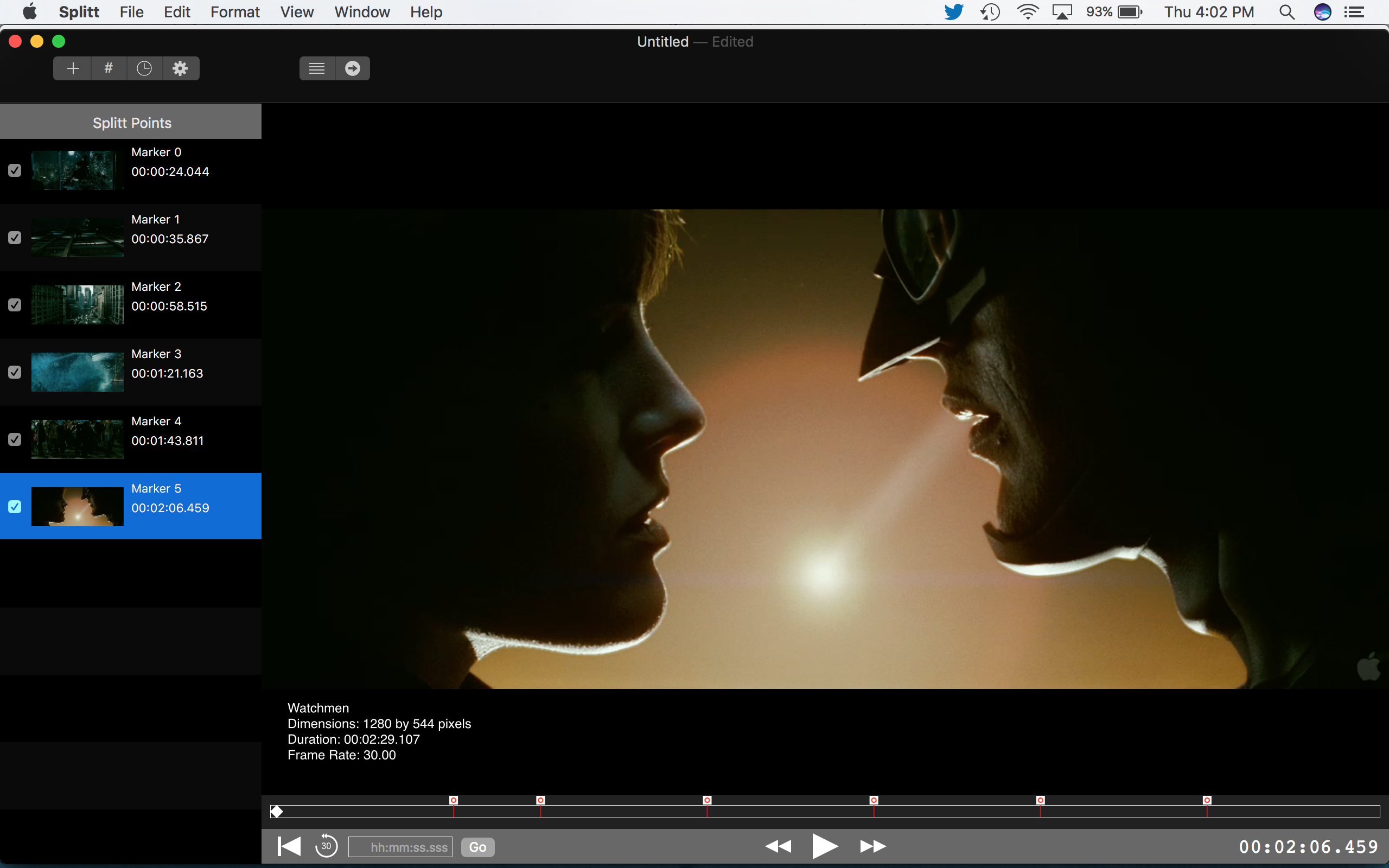Image resolution: width=1389 pixels, height=868 pixels.
Task: Open the Splitt application menu
Action: point(79,12)
